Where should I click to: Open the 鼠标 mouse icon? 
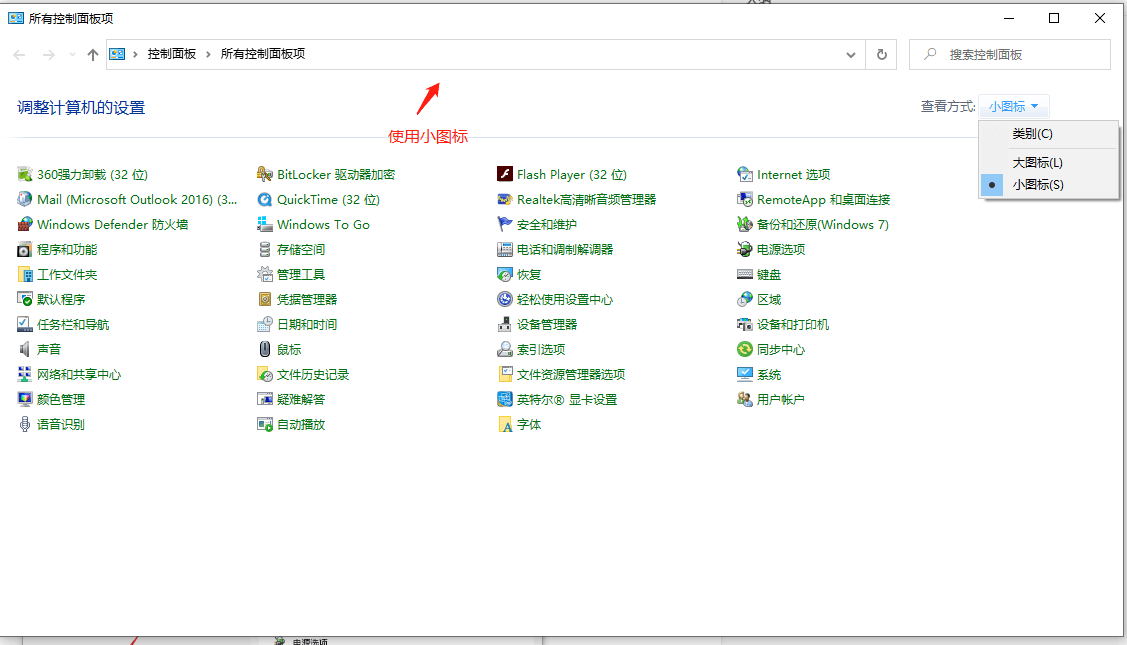point(264,349)
